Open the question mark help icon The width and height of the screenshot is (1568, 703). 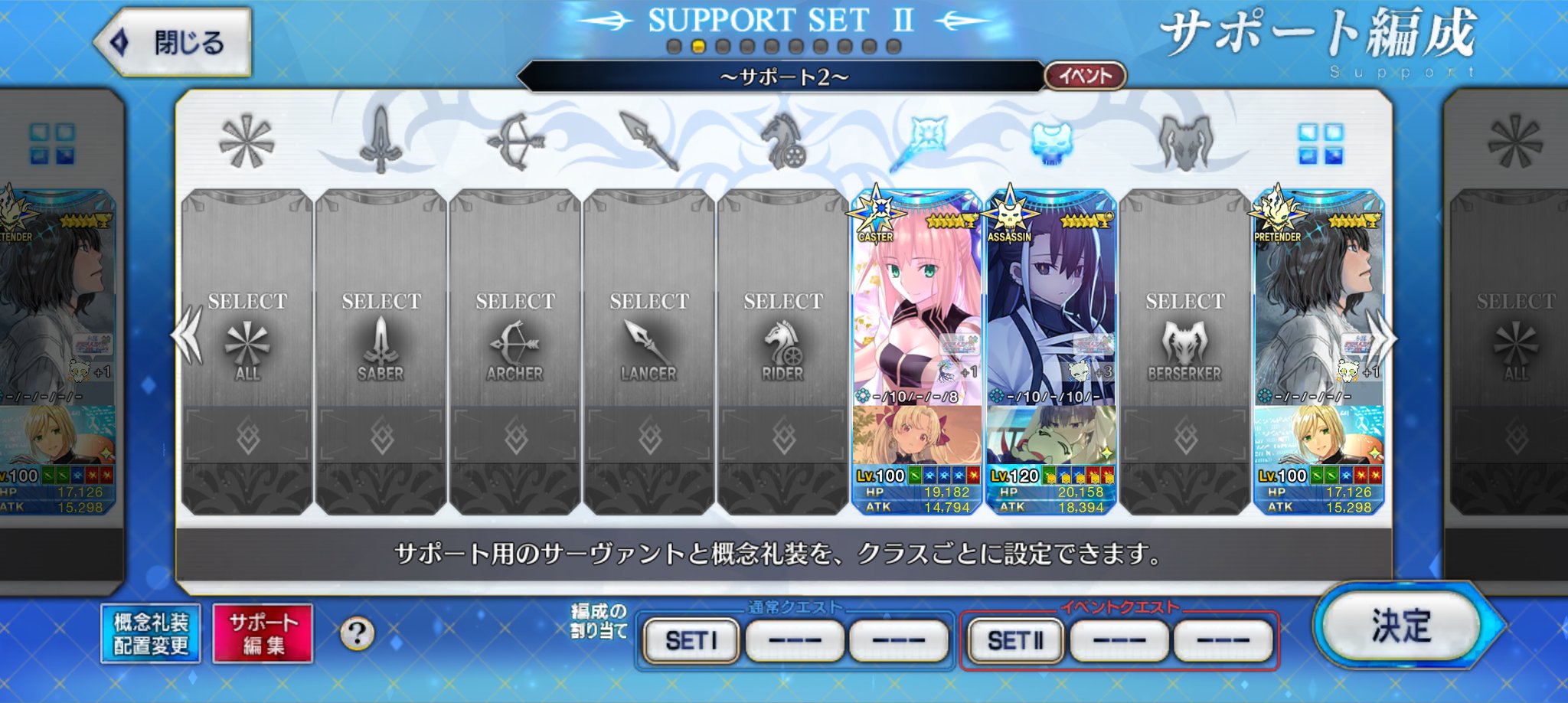(x=357, y=634)
